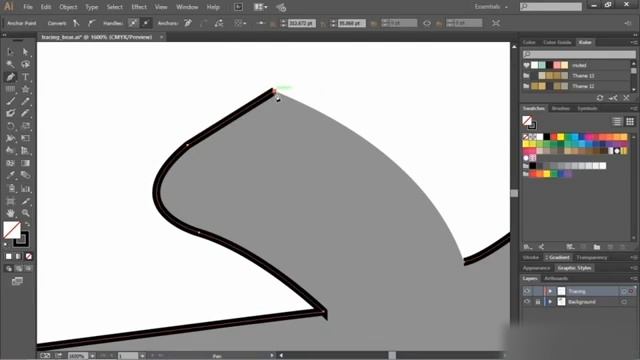Open the File menu
This screenshot has width=640, height=360.
pyautogui.click(x=28, y=7)
